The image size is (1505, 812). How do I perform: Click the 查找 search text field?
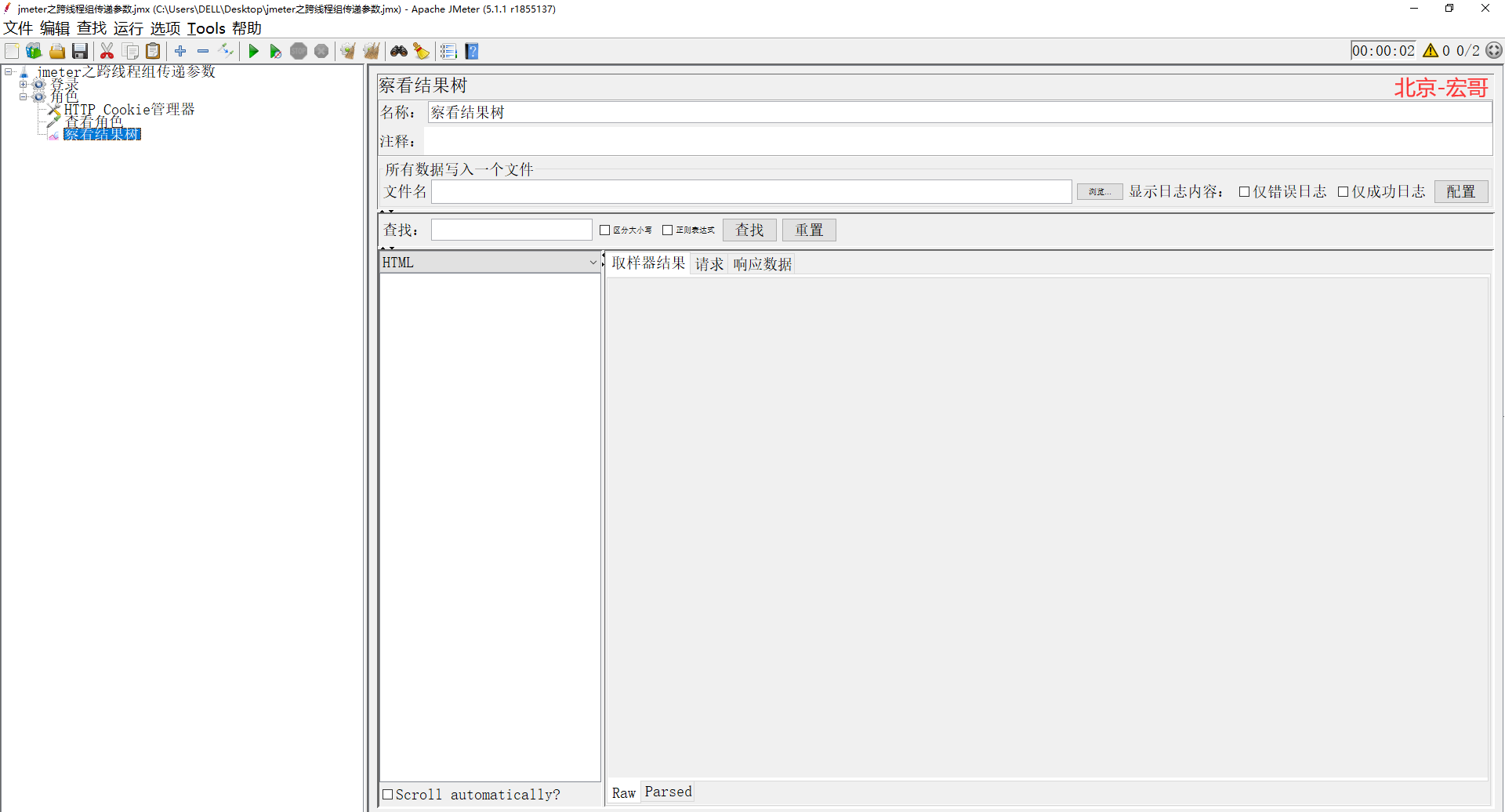(512, 230)
